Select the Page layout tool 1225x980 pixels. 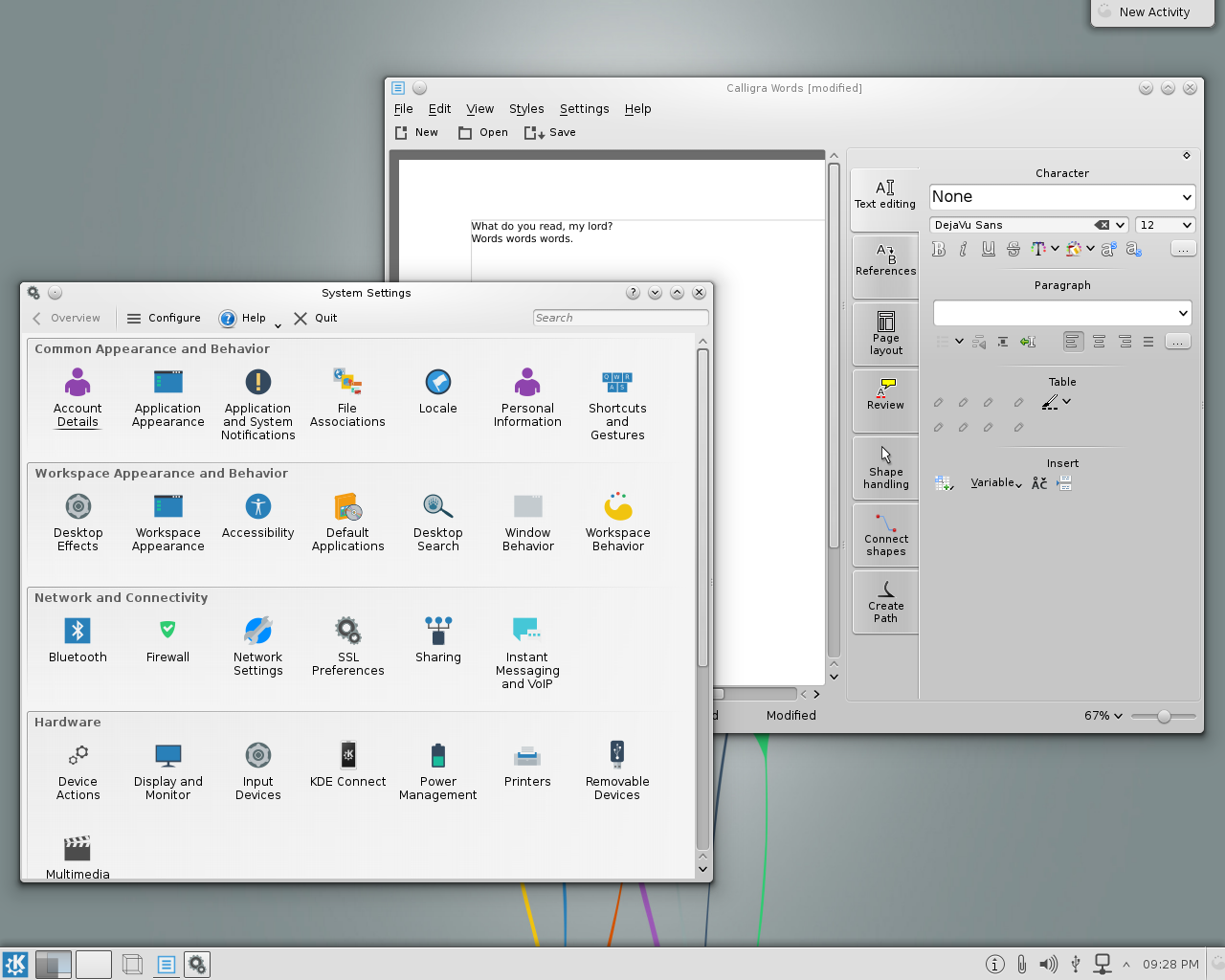885,332
